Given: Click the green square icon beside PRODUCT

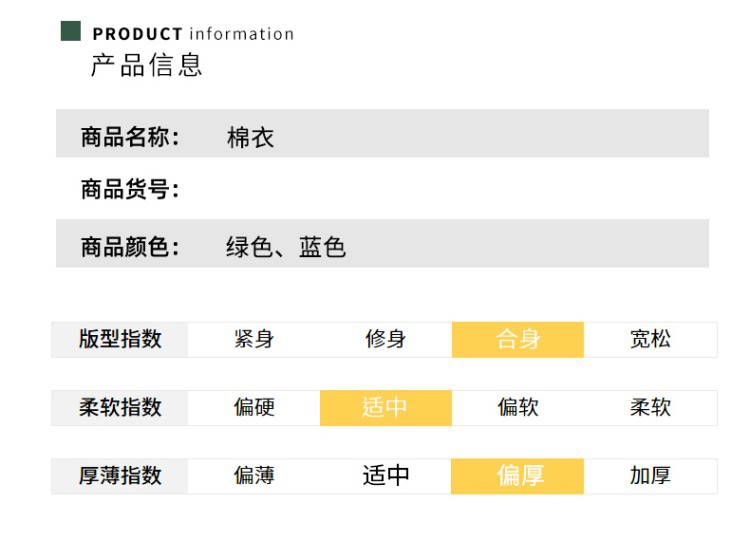Looking at the screenshot, I should pos(71,32).
